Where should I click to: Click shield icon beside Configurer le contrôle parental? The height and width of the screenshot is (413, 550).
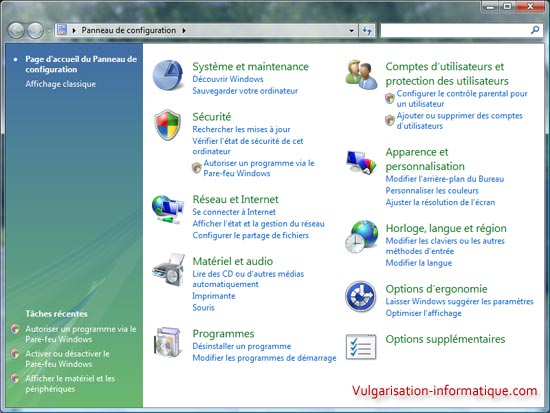390,99
